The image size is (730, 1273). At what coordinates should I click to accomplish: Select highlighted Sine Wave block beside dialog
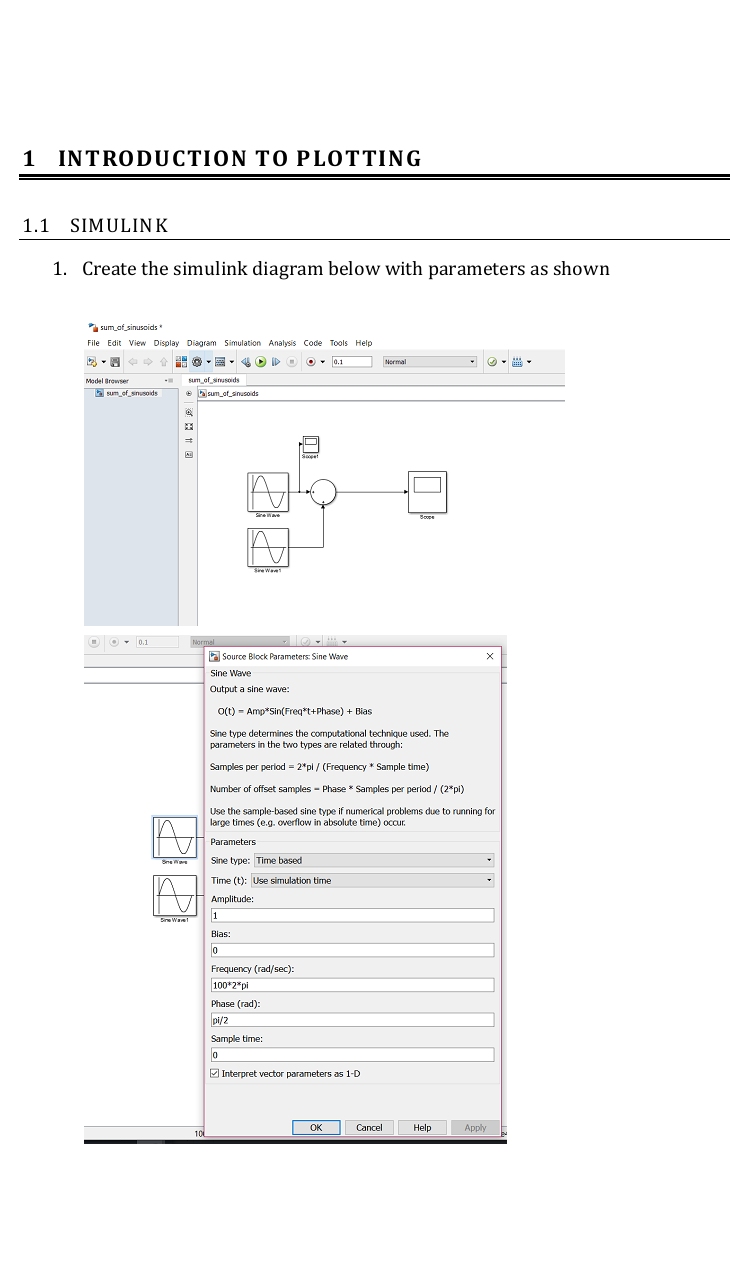[x=175, y=837]
